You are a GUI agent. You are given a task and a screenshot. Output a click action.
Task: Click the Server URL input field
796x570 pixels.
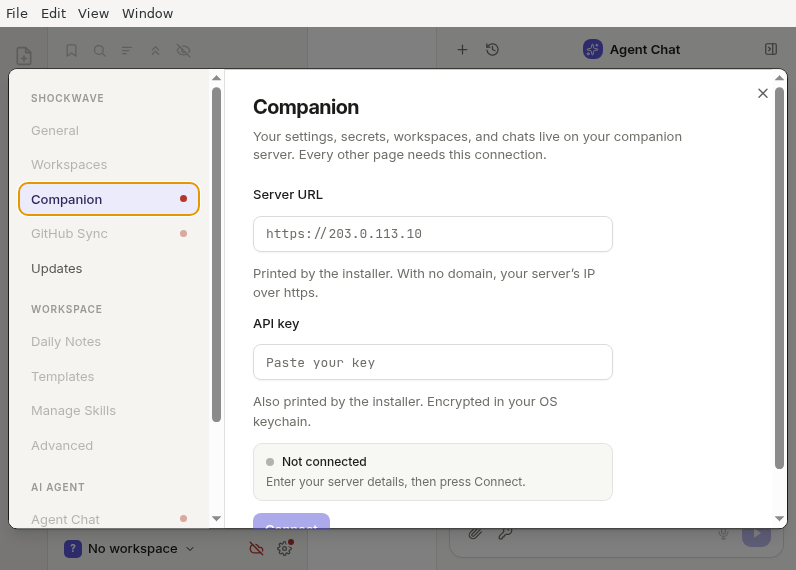pos(433,234)
